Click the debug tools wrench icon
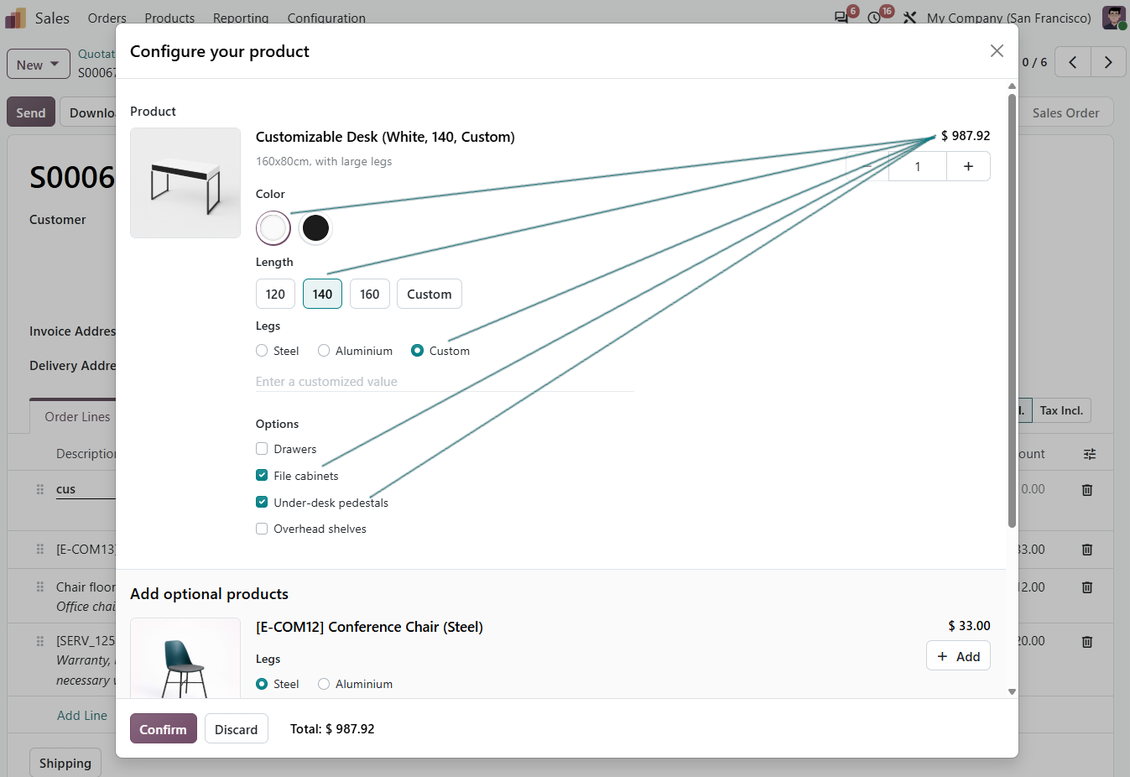This screenshot has width=1130, height=777. (x=909, y=17)
